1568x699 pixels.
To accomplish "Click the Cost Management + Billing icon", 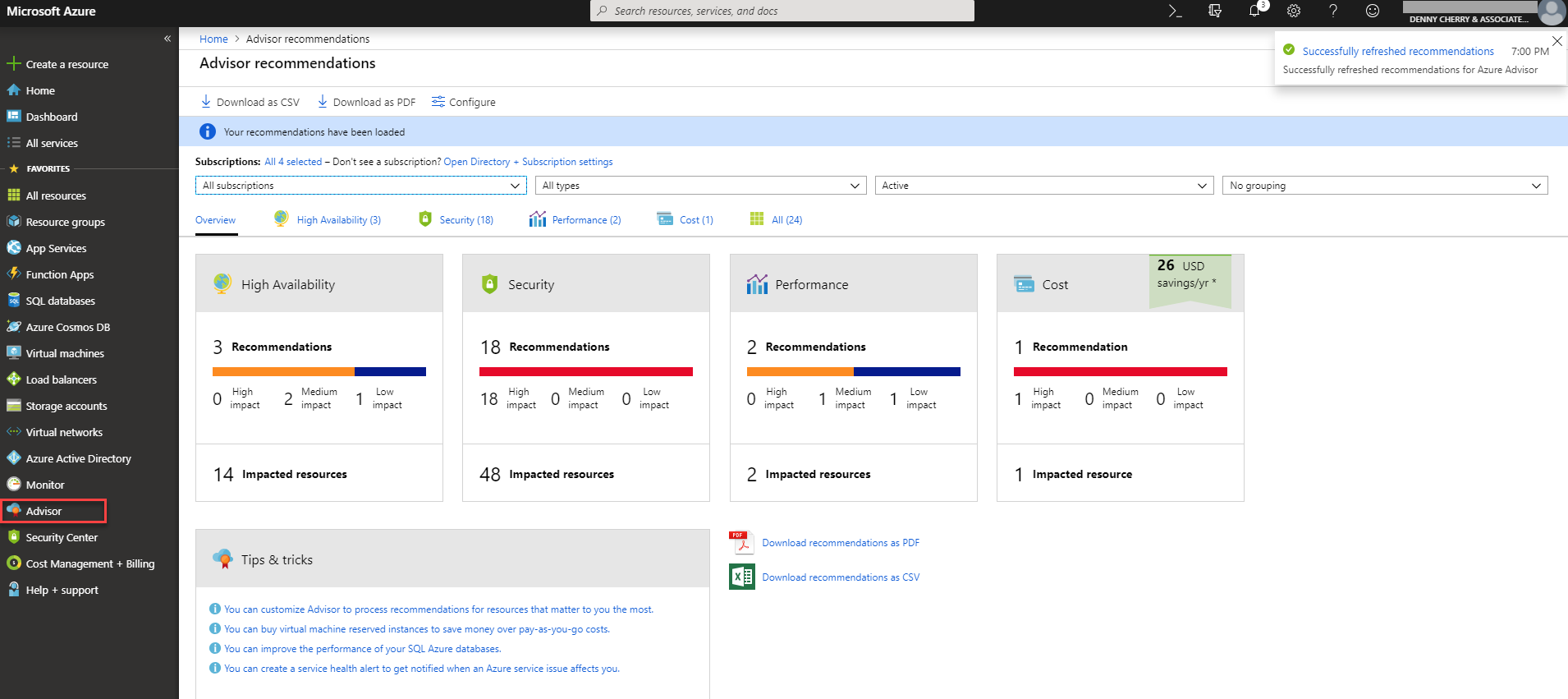I will coord(14,563).
